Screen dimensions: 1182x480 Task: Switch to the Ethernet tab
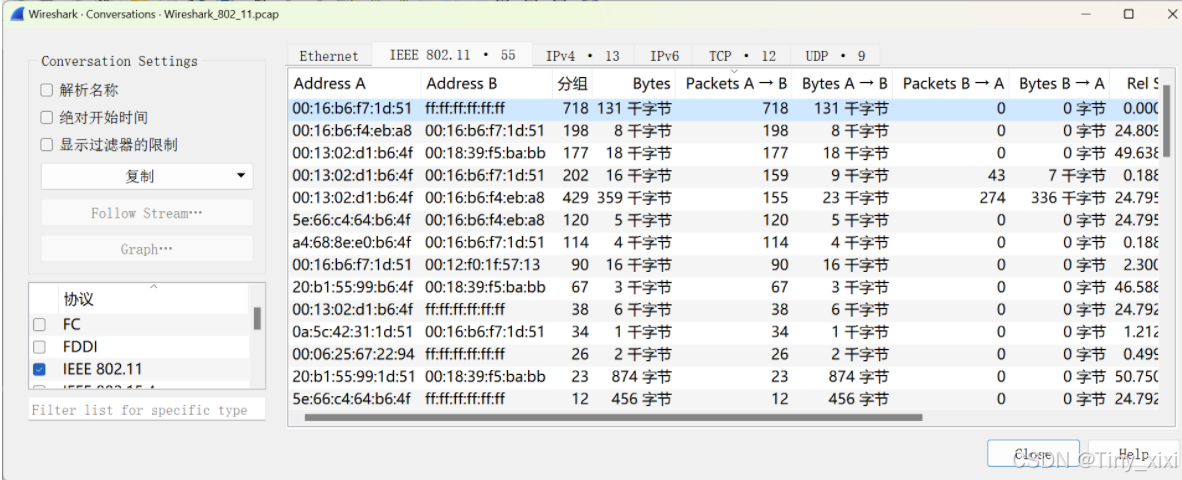click(x=329, y=56)
